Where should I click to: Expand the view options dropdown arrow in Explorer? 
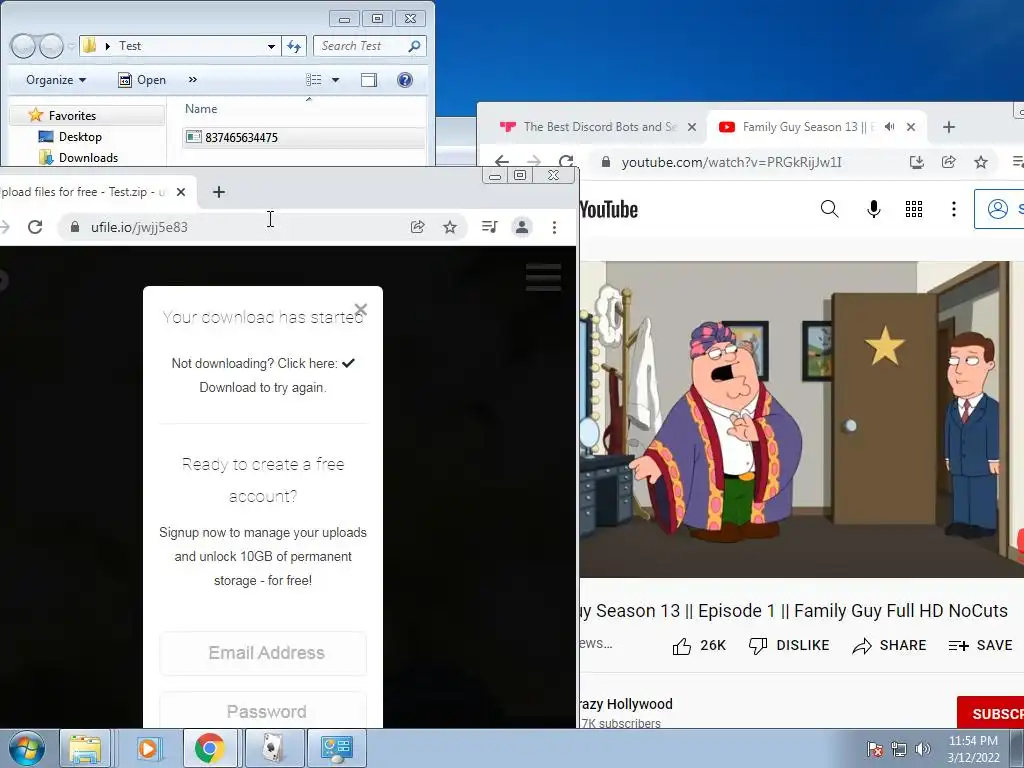pyautogui.click(x=335, y=80)
